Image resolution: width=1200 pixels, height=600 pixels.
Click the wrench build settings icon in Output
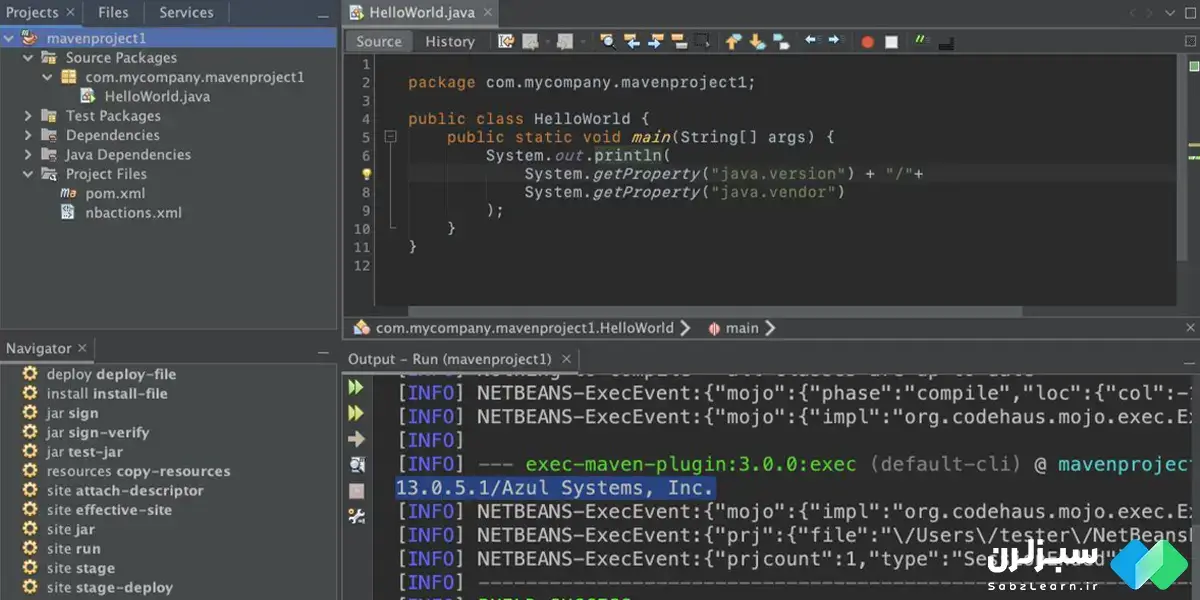click(356, 516)
